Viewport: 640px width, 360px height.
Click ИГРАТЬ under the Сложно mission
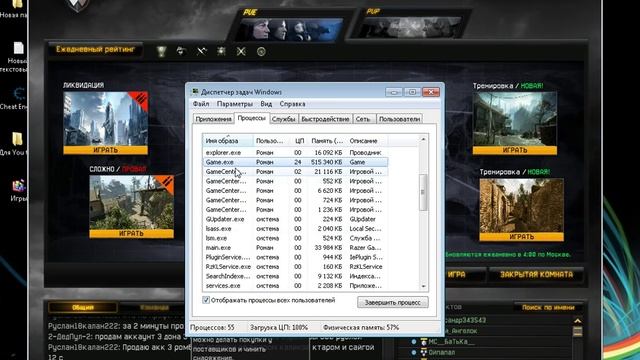131,234
